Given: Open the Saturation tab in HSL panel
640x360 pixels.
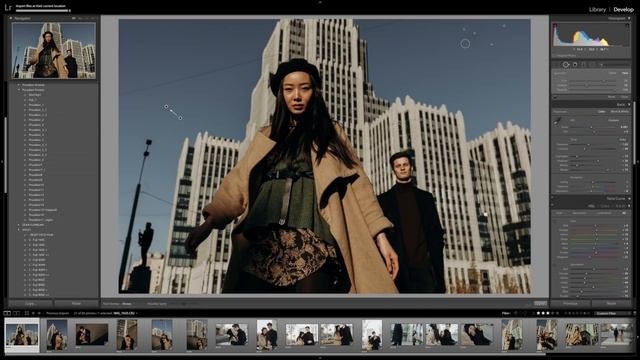Looking at the screenshot, I should [579, 213].
